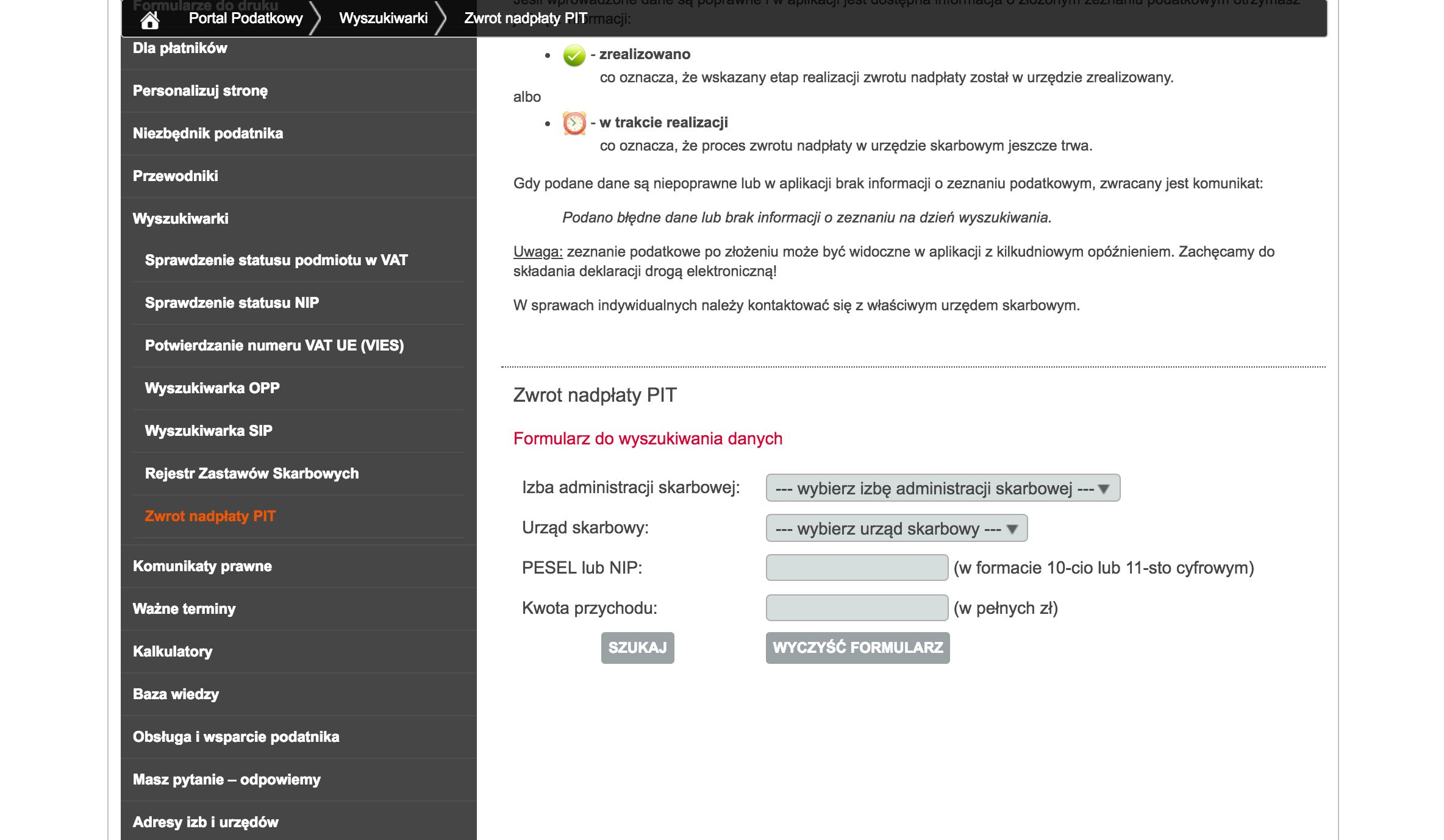Open the Izba administracji skarbowej dropdown
Viewport: 1444px width, 840px height.
942,488
